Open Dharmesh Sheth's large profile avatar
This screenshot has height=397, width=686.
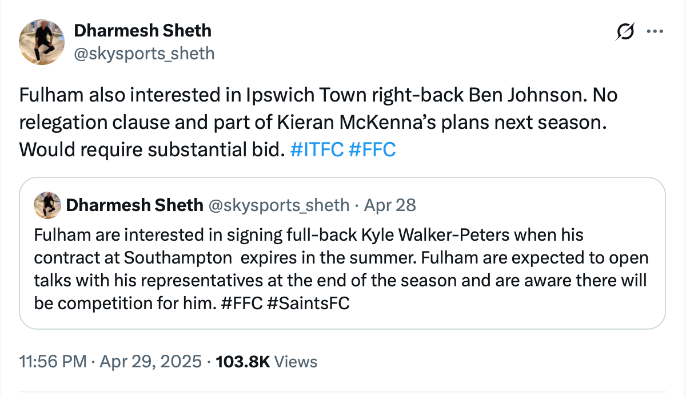click(x=42, y=42)
